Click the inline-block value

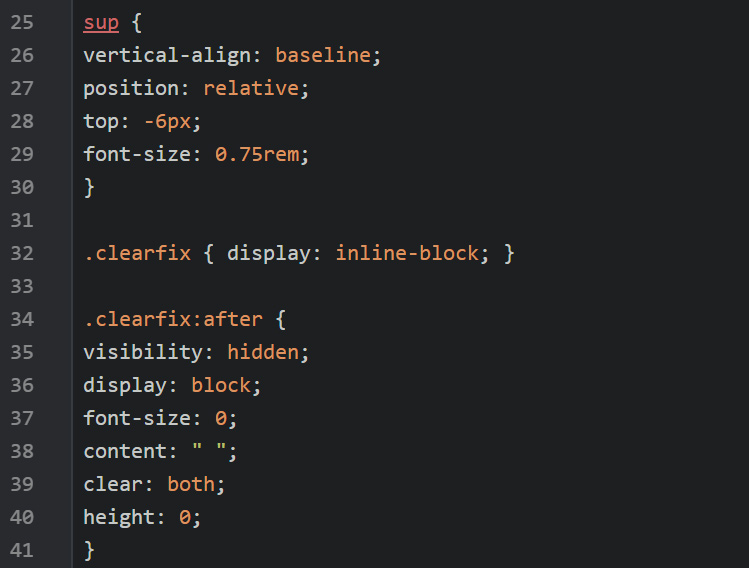(407, 253)
